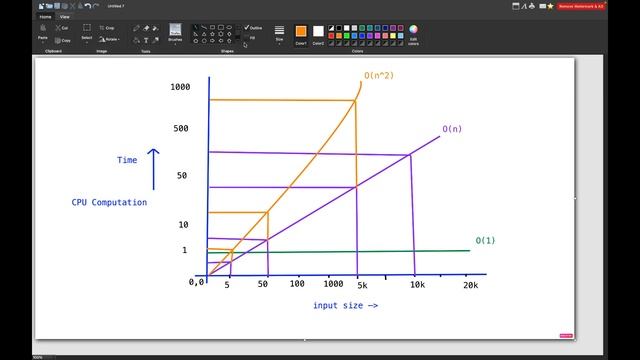Select the Color picker eyedropper tool
The width and height of the screenshot is (640, 360).
[x=156, y=40]
